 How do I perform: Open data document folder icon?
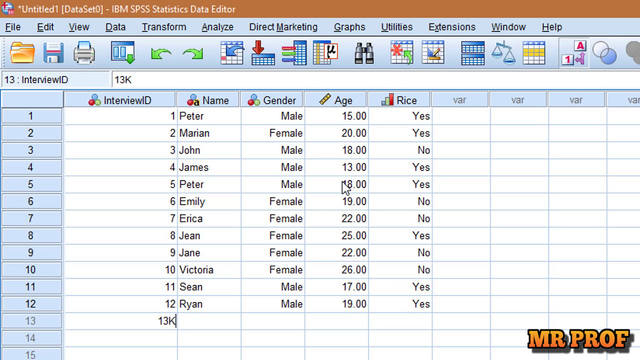22,53
